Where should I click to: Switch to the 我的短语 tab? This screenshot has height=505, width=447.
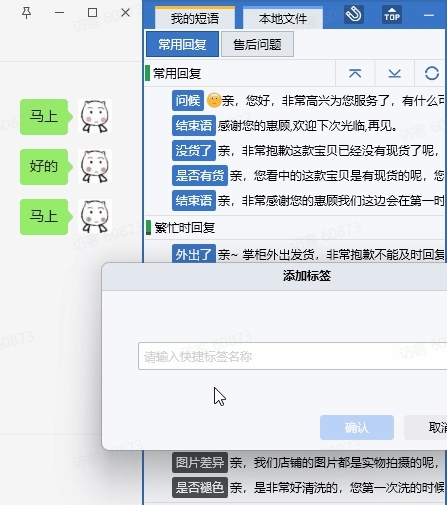pos(195,18)
